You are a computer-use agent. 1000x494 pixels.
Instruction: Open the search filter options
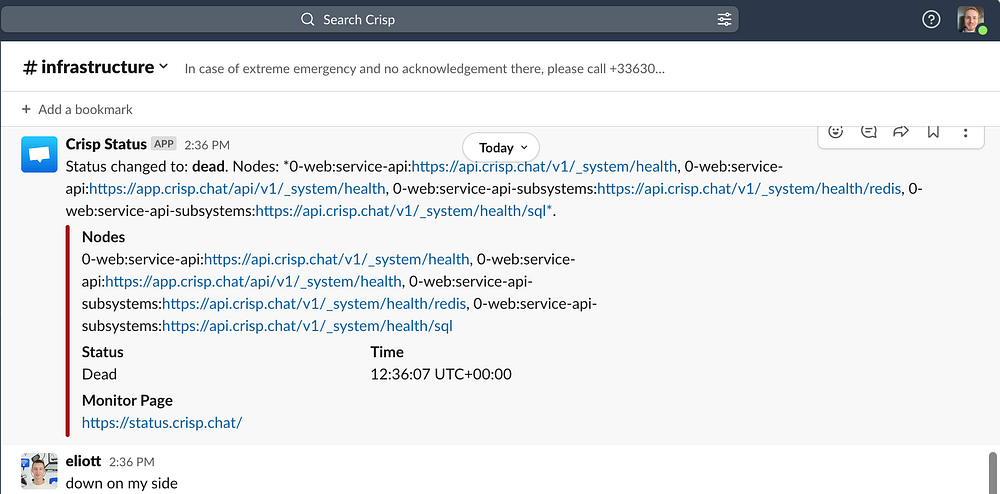click(724, 20)
